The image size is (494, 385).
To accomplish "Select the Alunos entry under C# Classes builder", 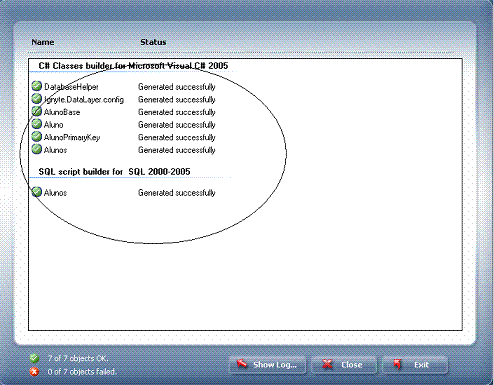I will [55, 150].
